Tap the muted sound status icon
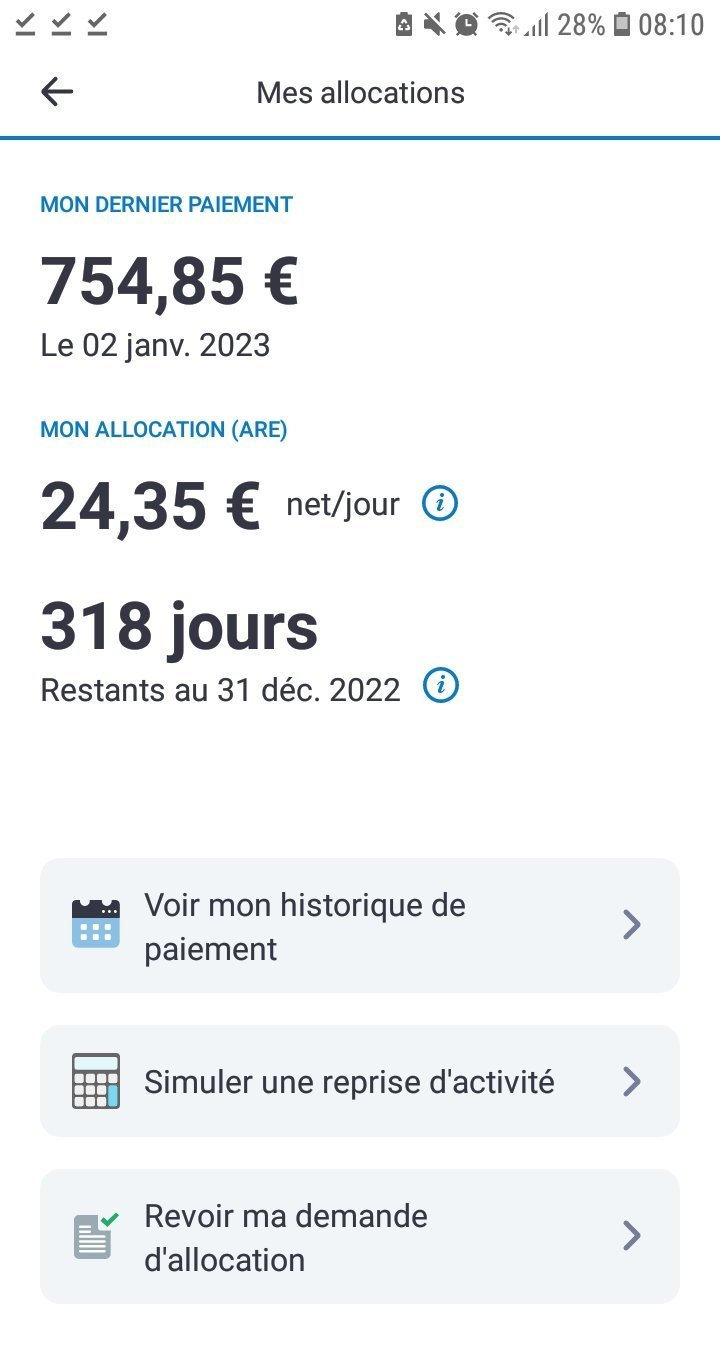 [x=434, y=24]
